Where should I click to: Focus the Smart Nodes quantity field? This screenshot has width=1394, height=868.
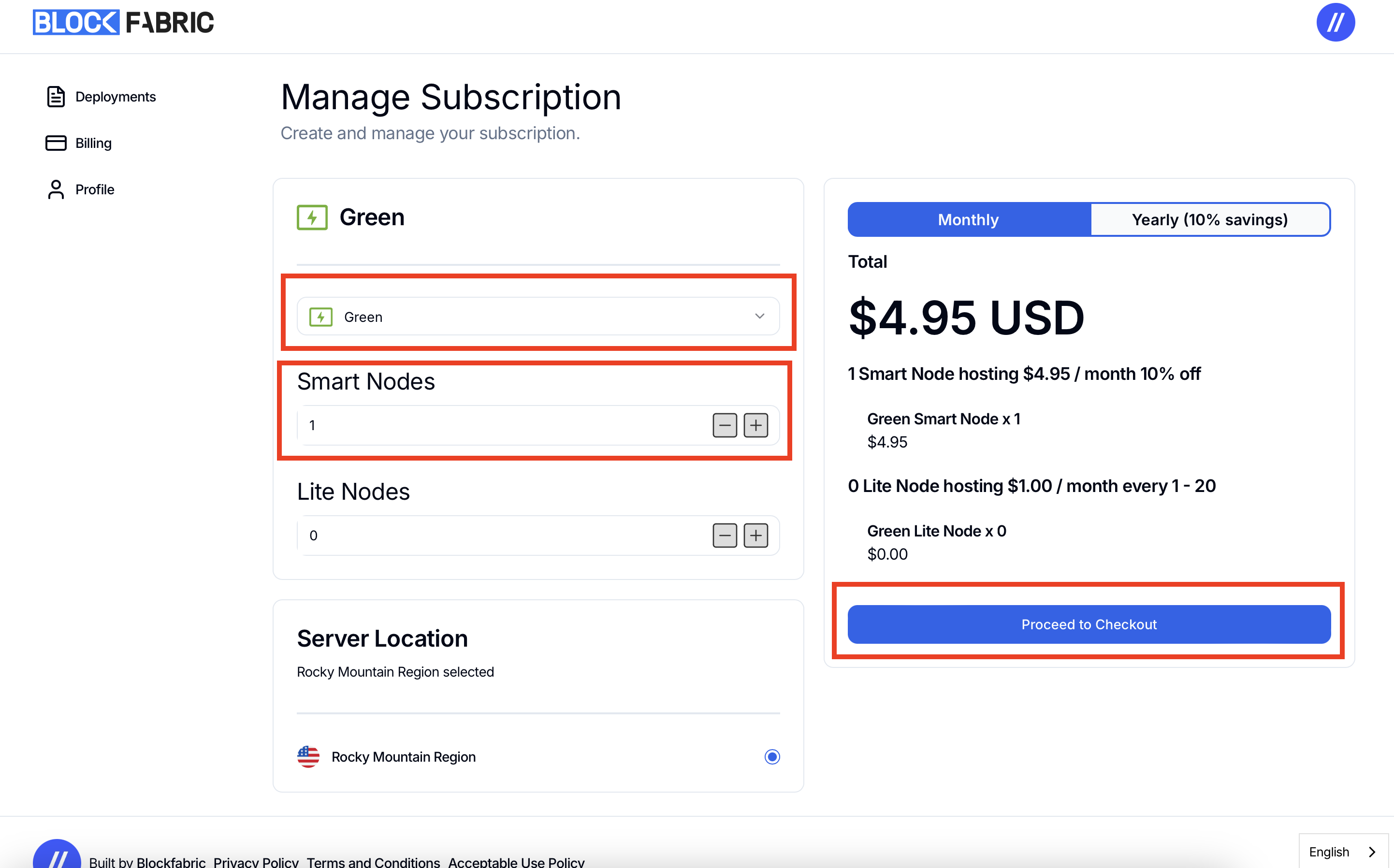point(503,425)
